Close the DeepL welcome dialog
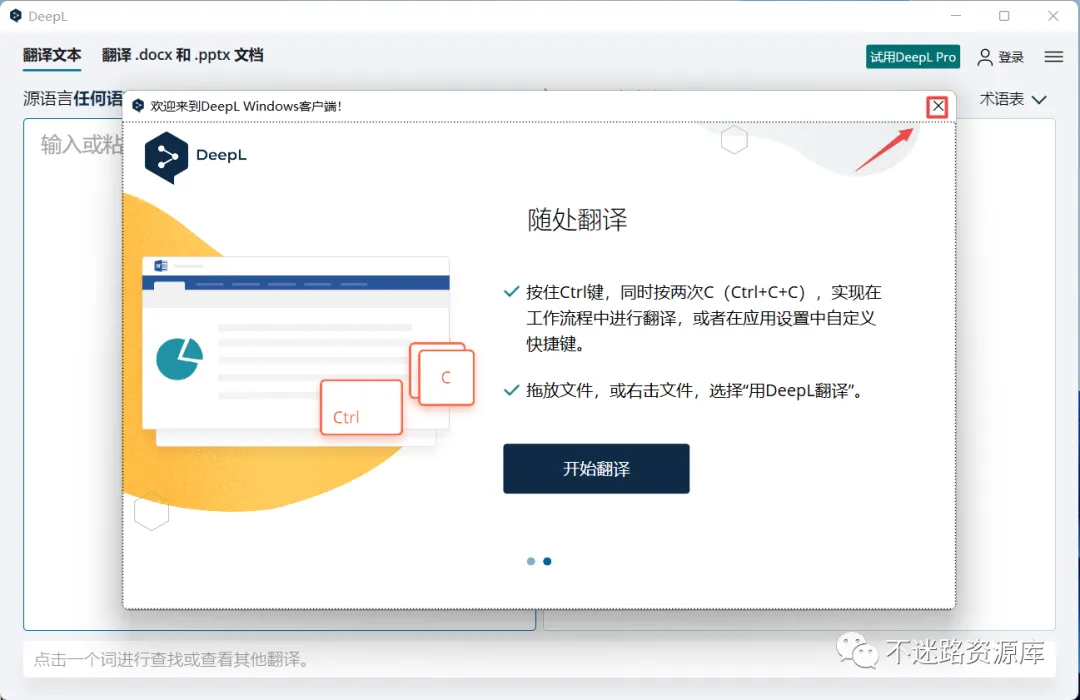 click(937, 107)
